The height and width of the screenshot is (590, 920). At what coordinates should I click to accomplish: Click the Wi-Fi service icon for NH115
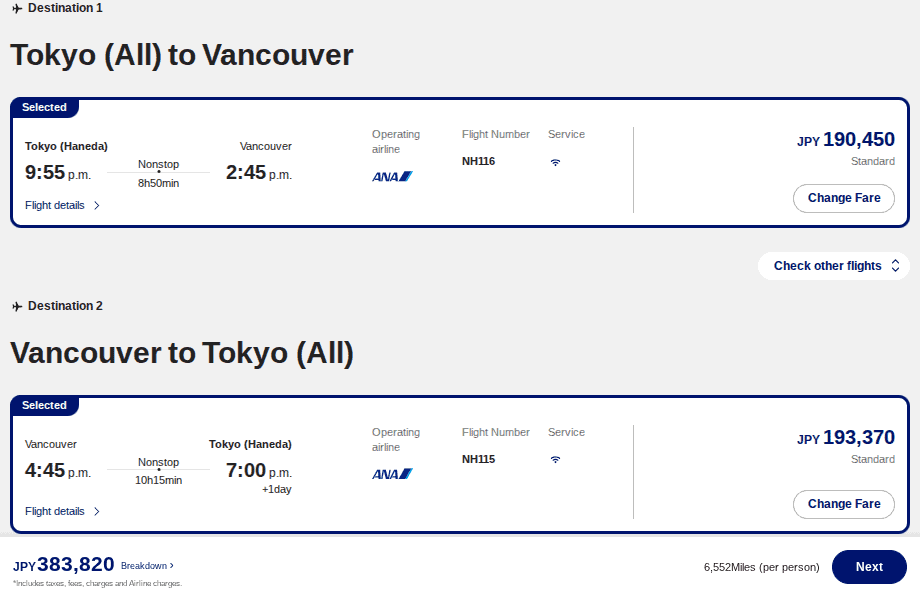[x=555, y=459]
